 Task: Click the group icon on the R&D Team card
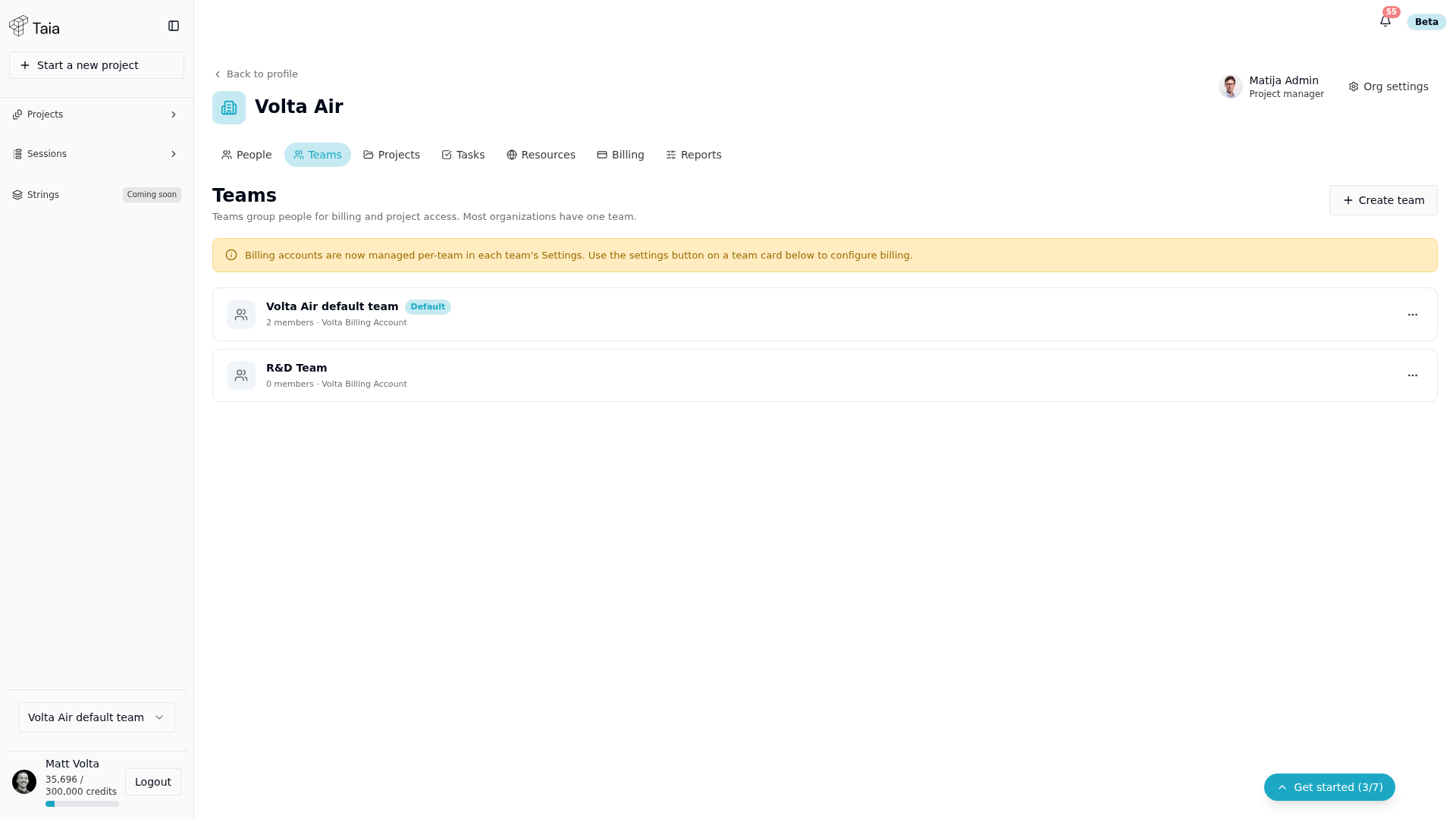pos(241,375)
